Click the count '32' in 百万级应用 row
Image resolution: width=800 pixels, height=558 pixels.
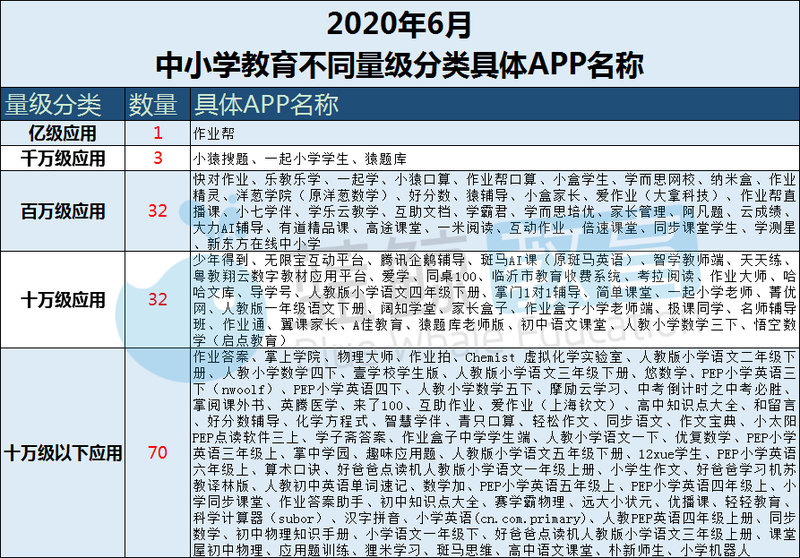[158, 210]
